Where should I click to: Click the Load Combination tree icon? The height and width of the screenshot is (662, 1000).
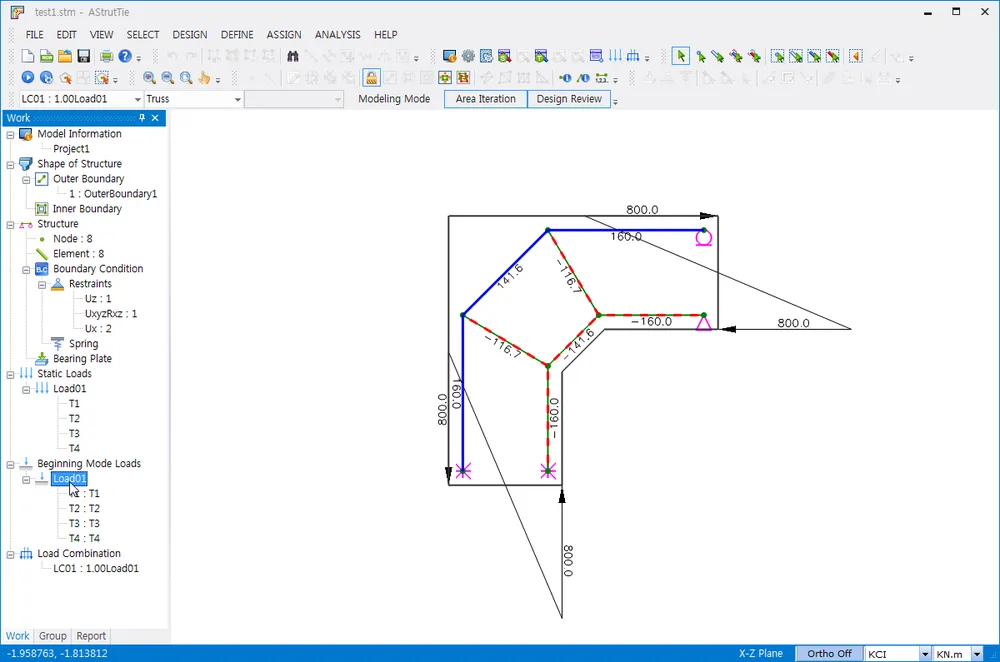pos(26,554)
